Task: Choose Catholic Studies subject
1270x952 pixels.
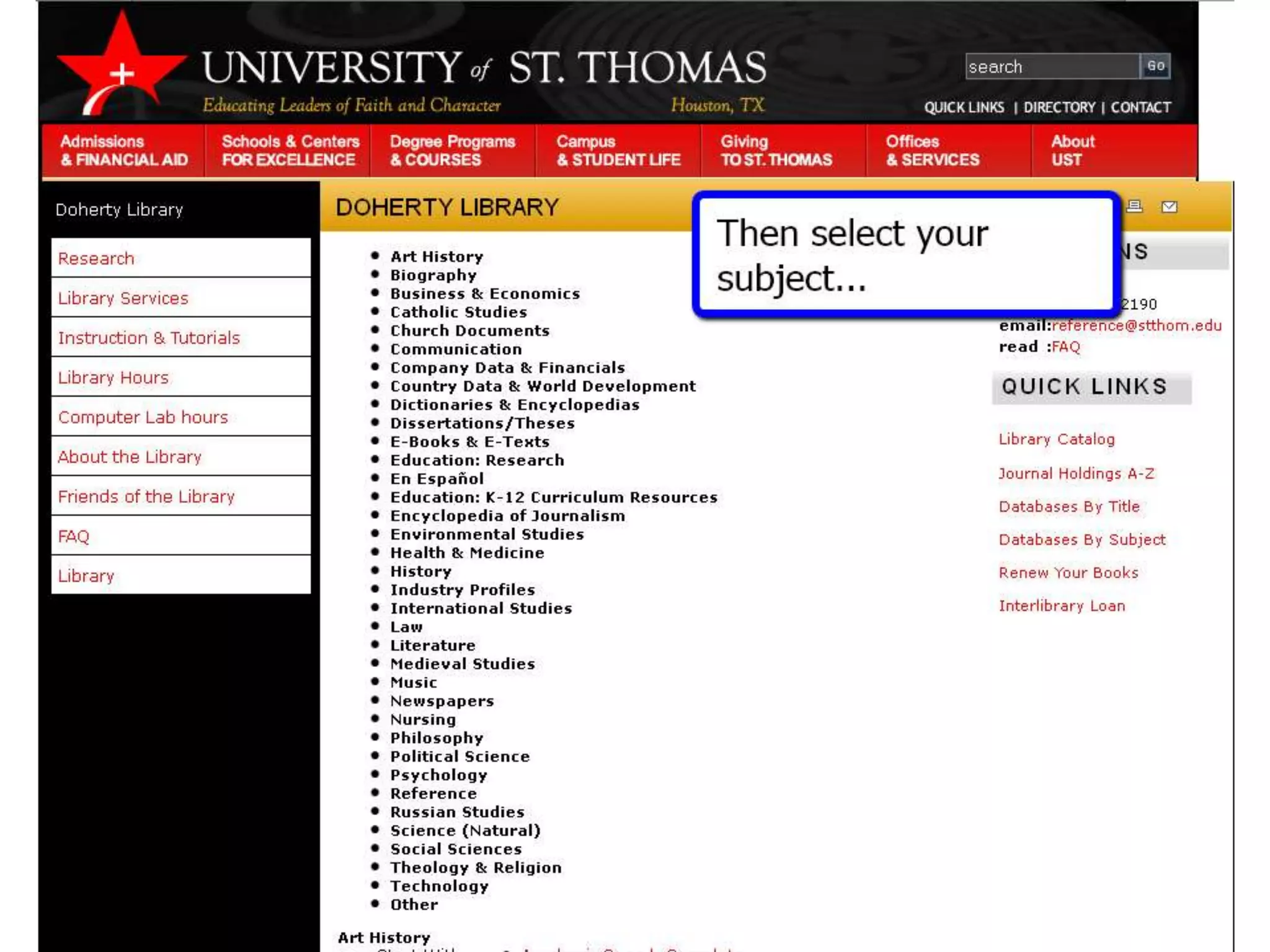Action: (x=458, y=312)
